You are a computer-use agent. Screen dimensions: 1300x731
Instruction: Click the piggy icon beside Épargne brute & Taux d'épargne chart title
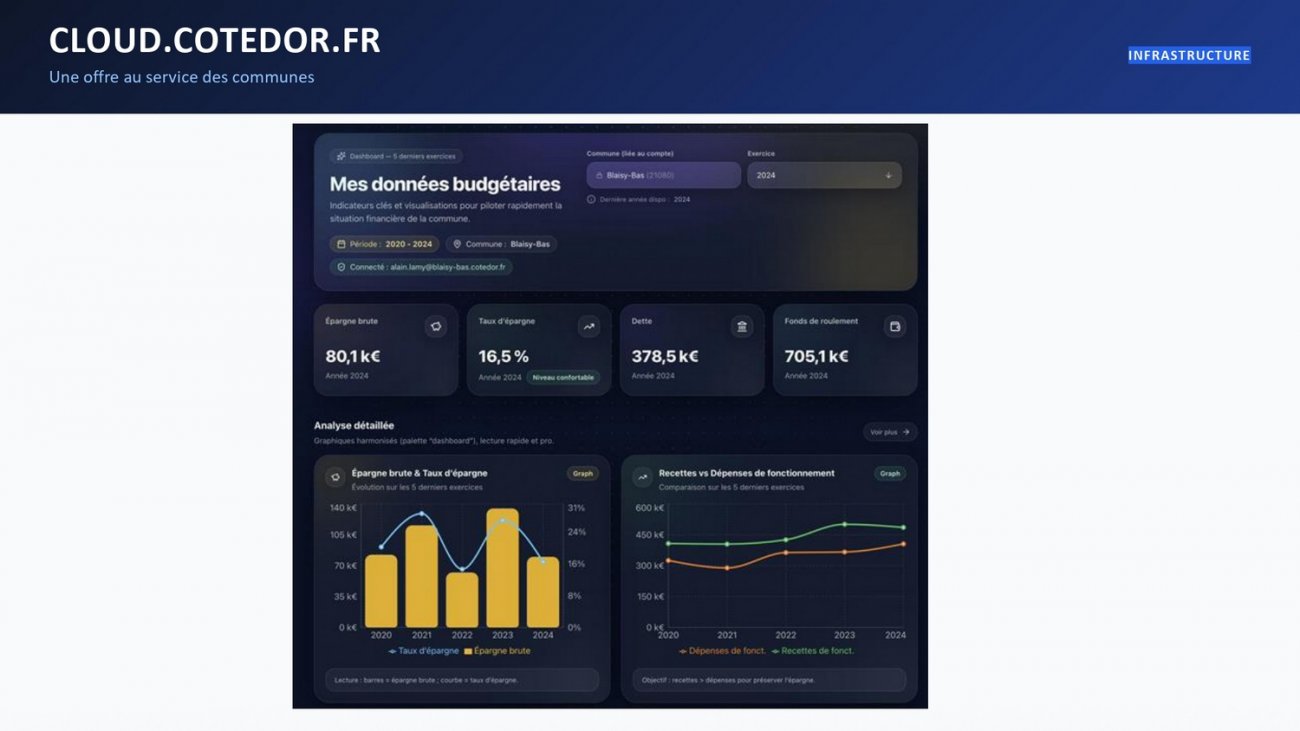[335, 478]
